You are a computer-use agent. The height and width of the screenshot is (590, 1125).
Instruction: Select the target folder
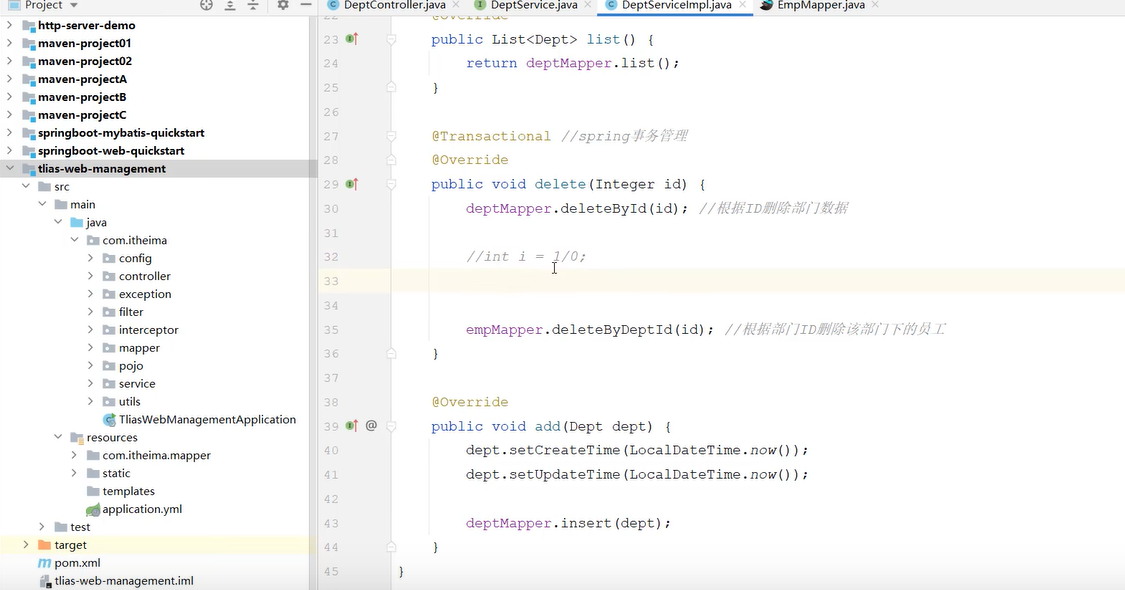coord(70,545)
